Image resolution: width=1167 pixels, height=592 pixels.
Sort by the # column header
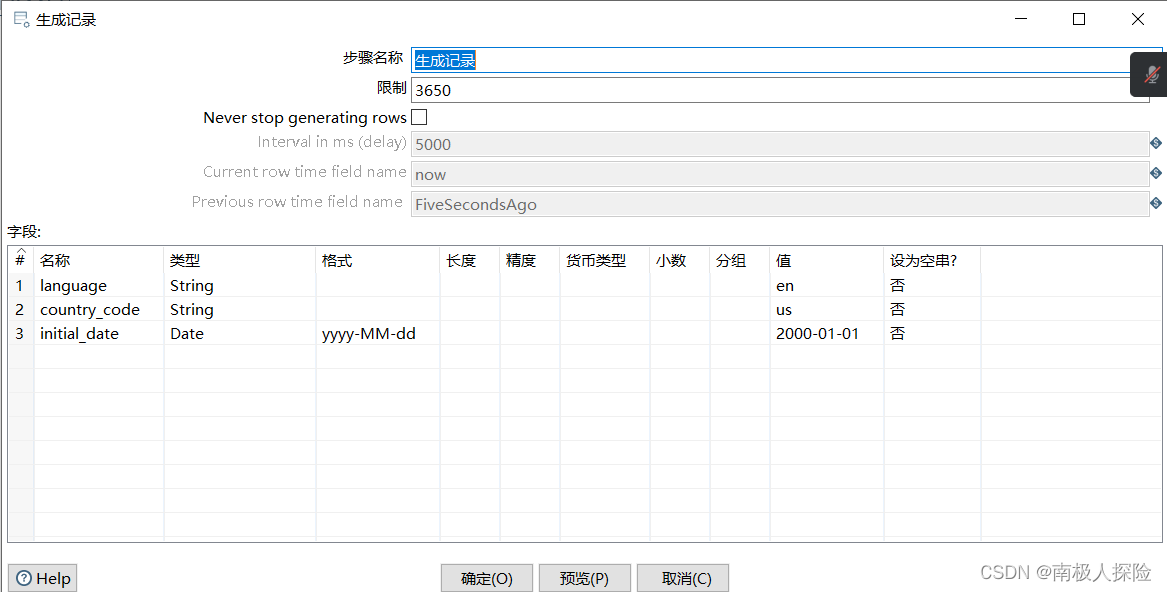pos(20,260)
